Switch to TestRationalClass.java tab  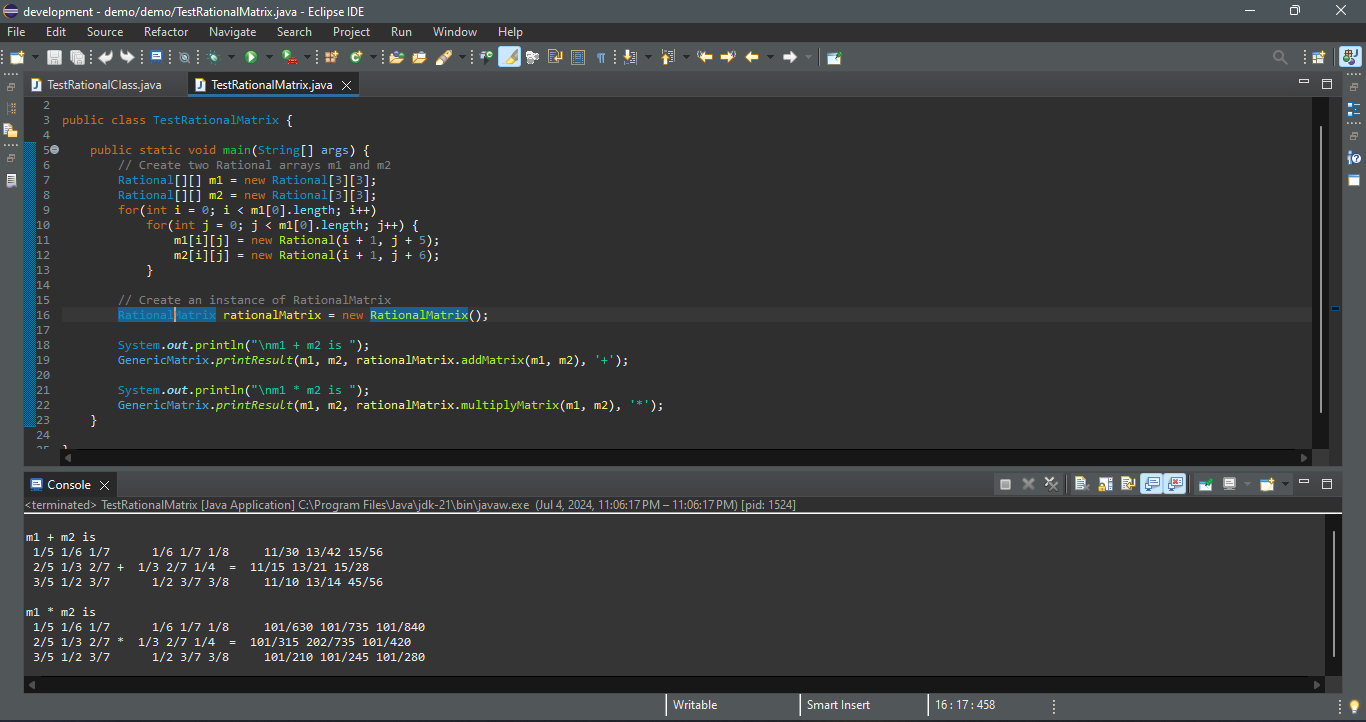[104, 85]
